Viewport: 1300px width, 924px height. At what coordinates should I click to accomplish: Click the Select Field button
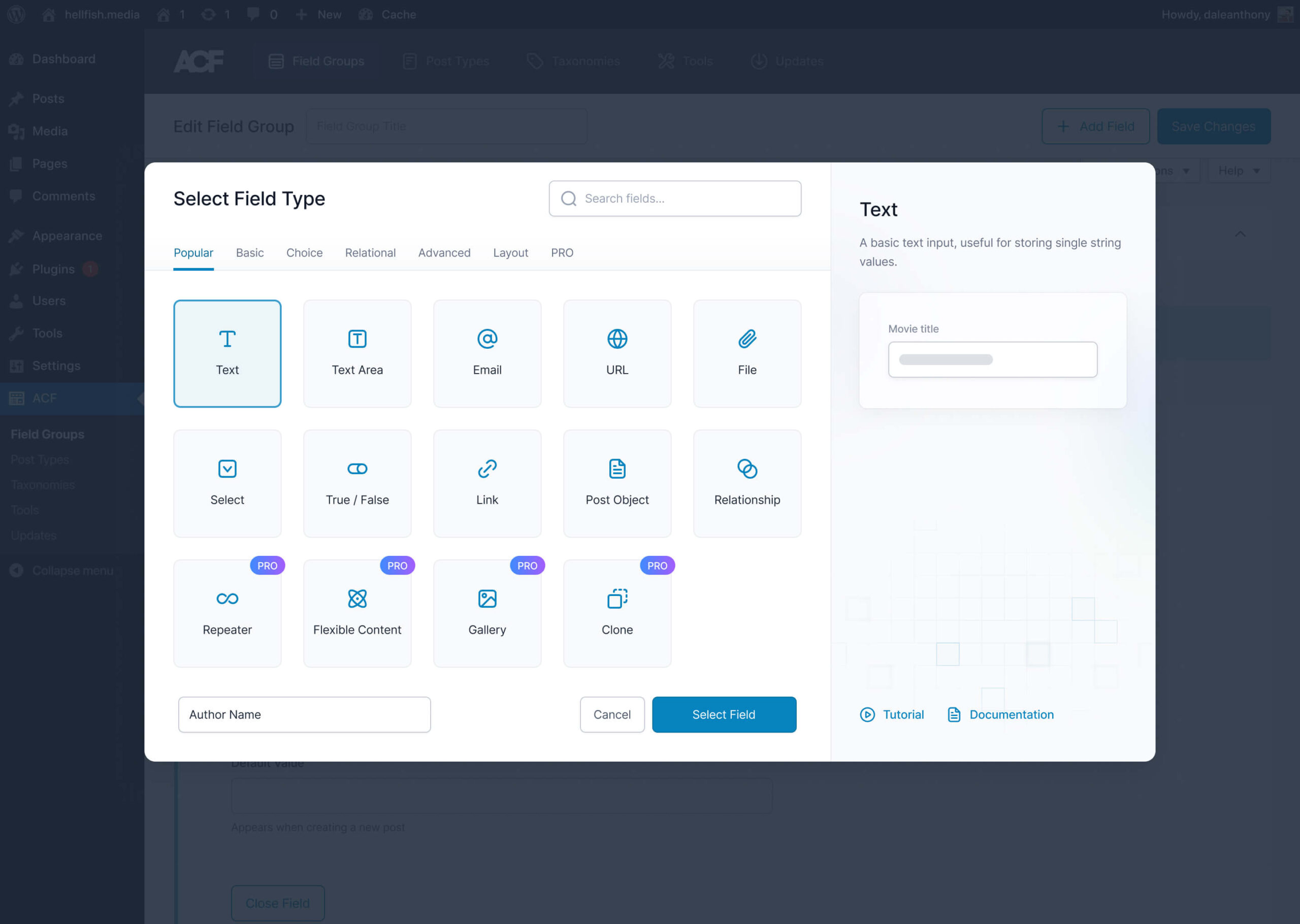click(x=724, y=714)
